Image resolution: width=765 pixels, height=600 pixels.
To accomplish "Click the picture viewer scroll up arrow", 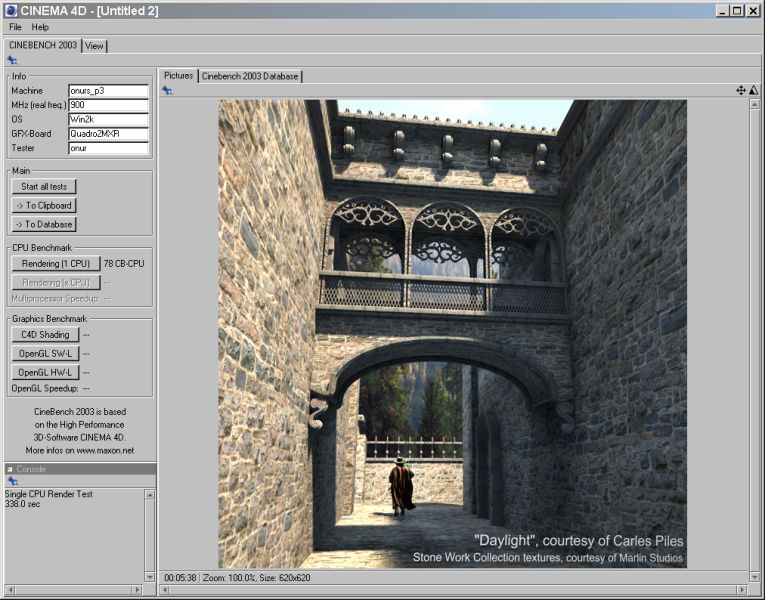I will coord(755,104).
